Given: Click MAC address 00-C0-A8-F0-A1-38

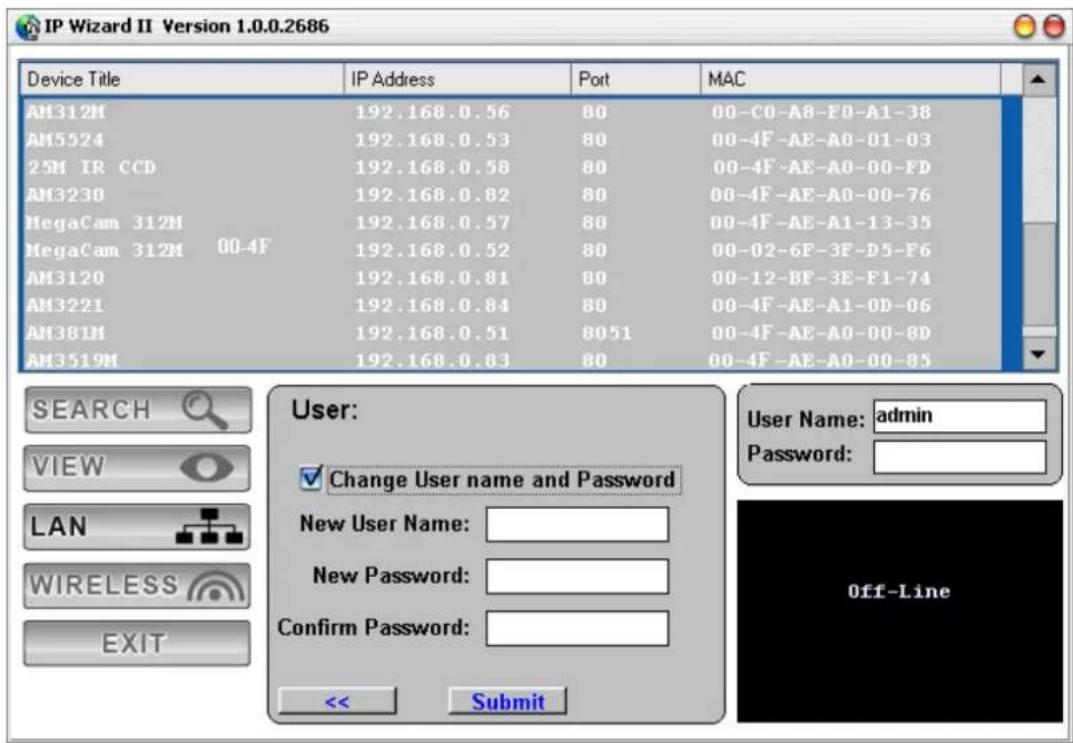Looking at the screenshot, I should 820,112.
